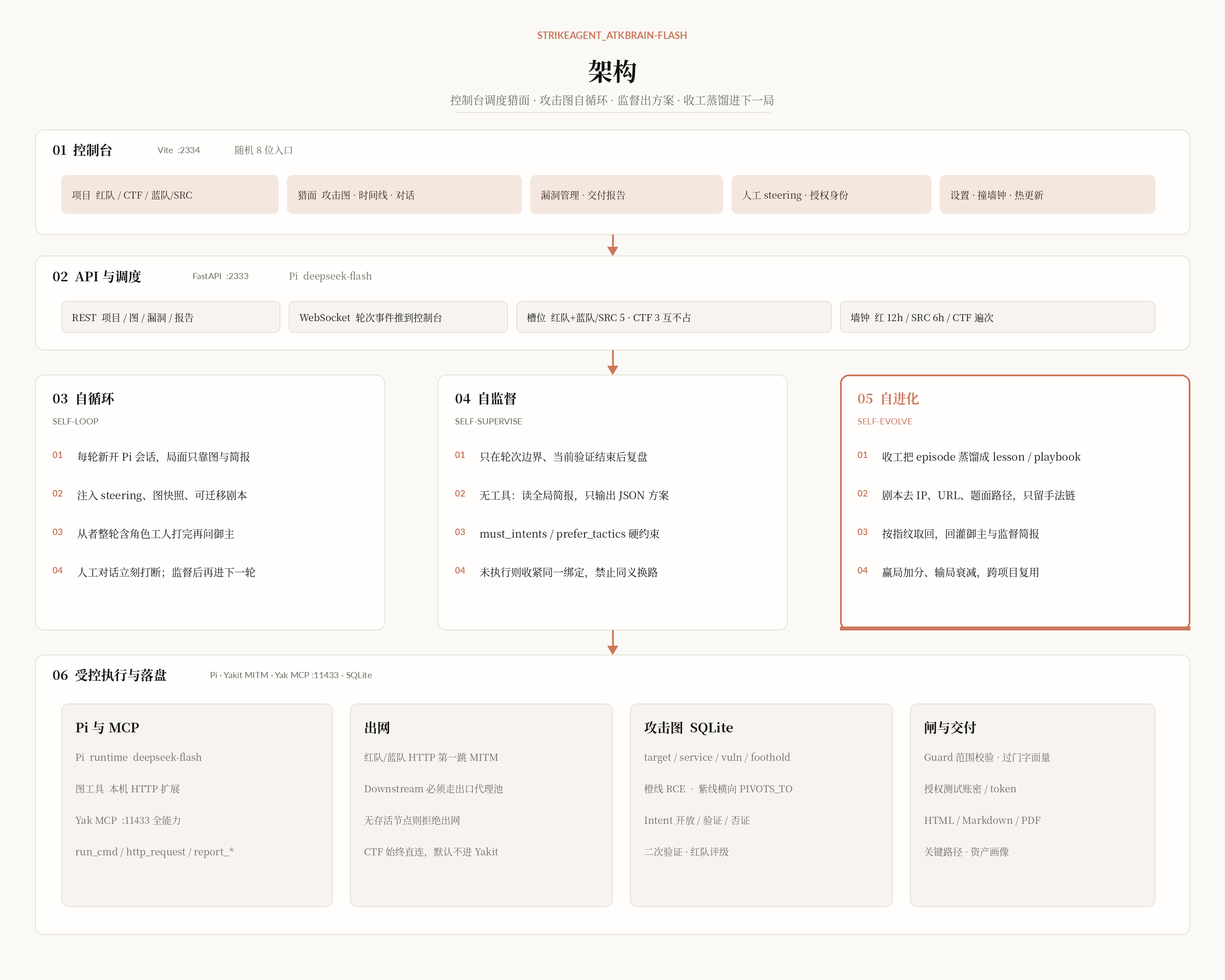Image resolution: width=1225 pixels, height=980 pixels.
Task: Click the 06 受控执行与落盘 section title
Action: [109, 675]
